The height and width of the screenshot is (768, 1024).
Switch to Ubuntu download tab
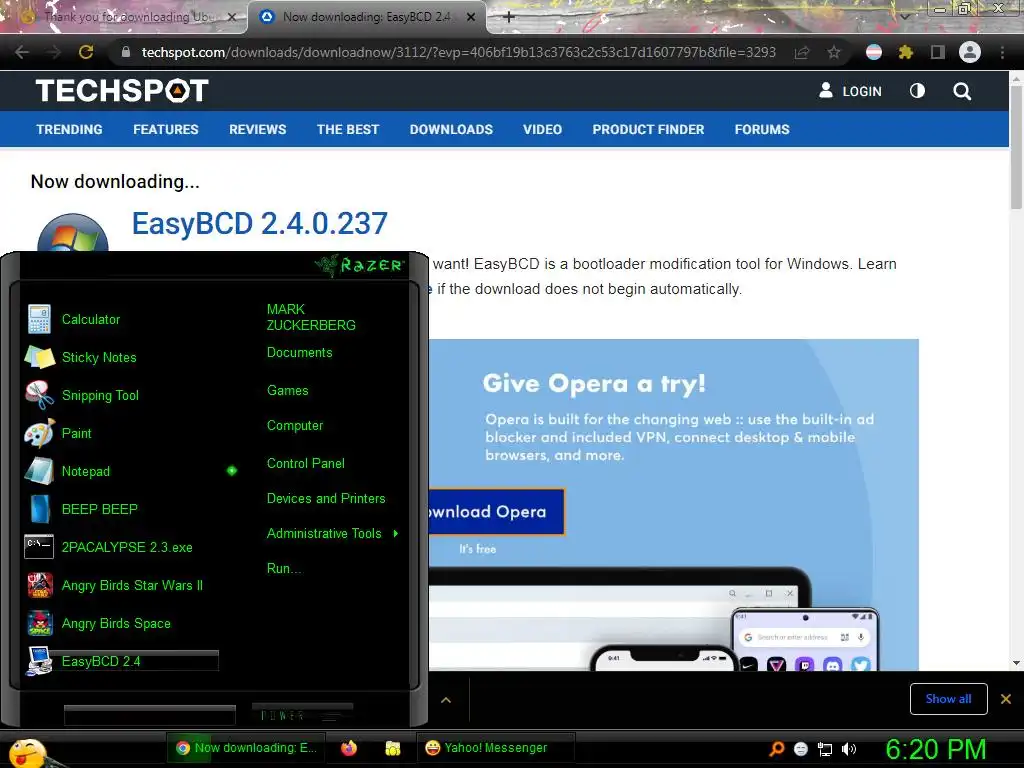pos(124,17)
